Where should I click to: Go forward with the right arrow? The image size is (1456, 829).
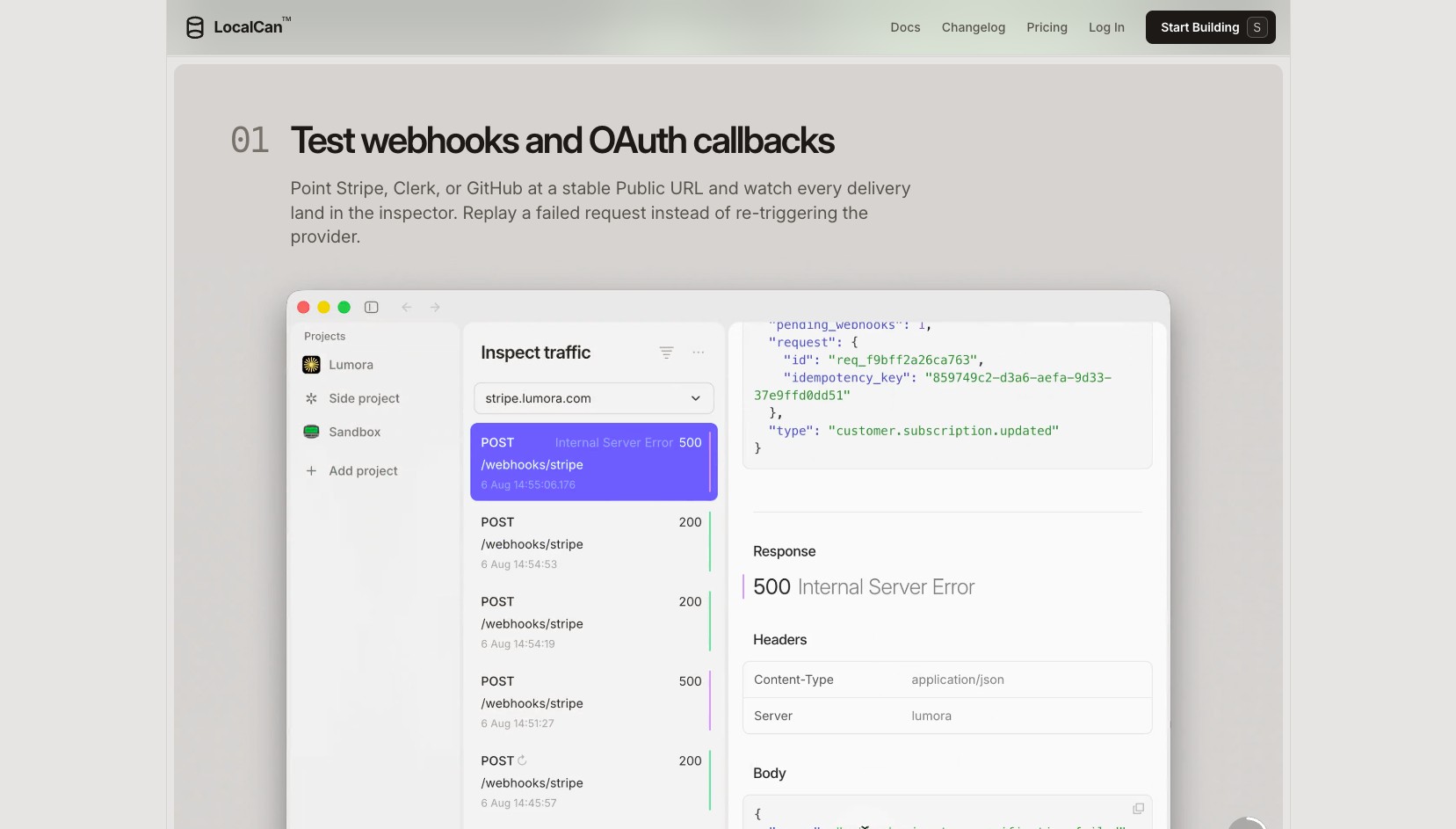pyautogui.click(x=435, y=307)
